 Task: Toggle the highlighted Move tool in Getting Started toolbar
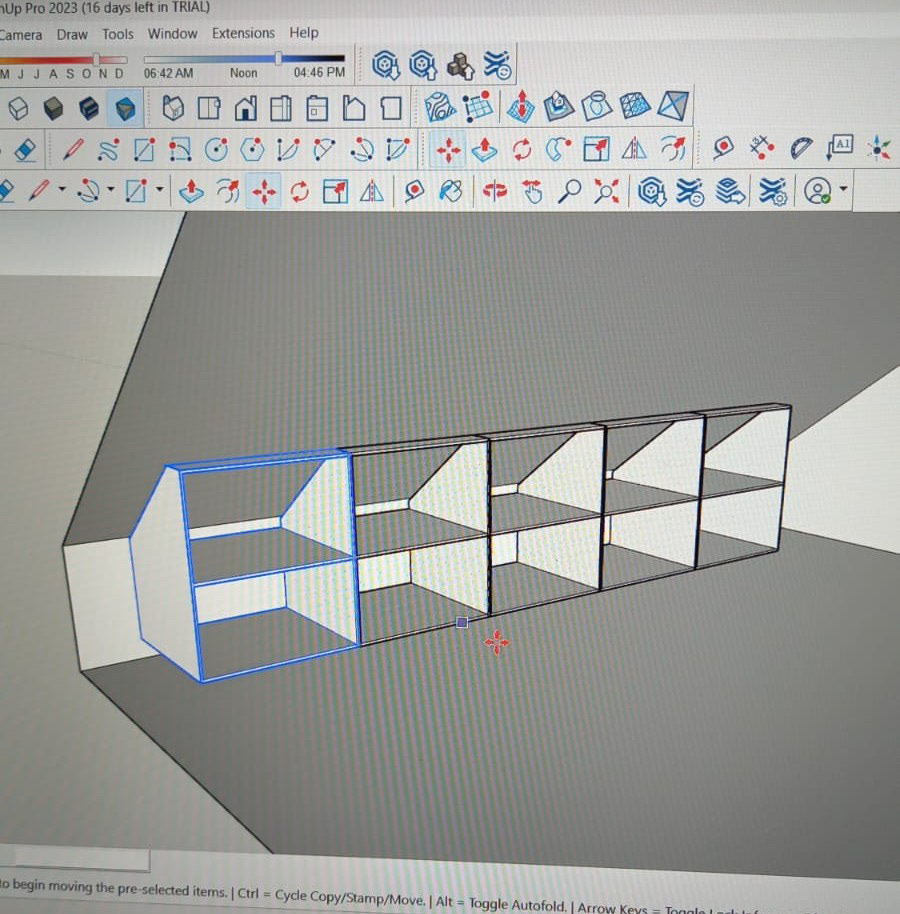tap(263, 191)
